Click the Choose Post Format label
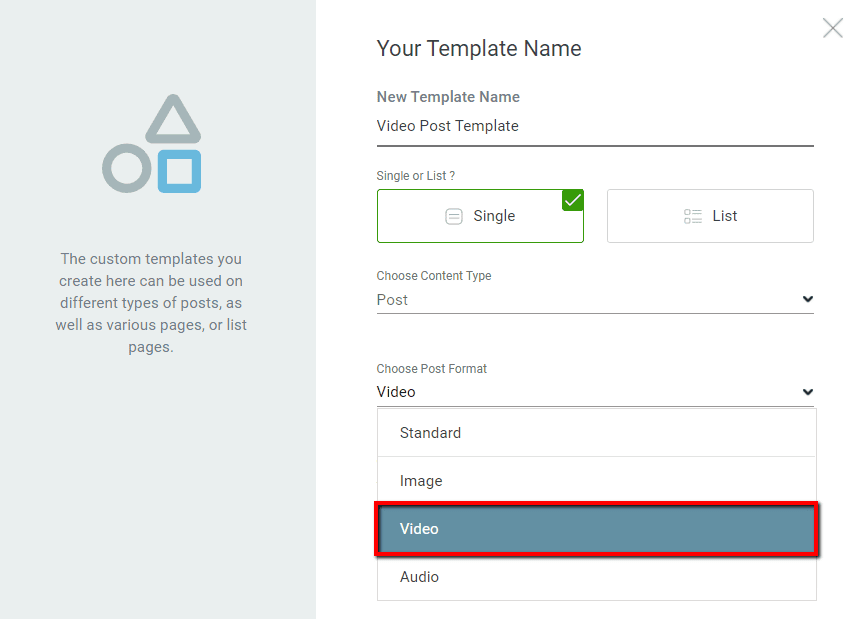 (x=432, y=369)
